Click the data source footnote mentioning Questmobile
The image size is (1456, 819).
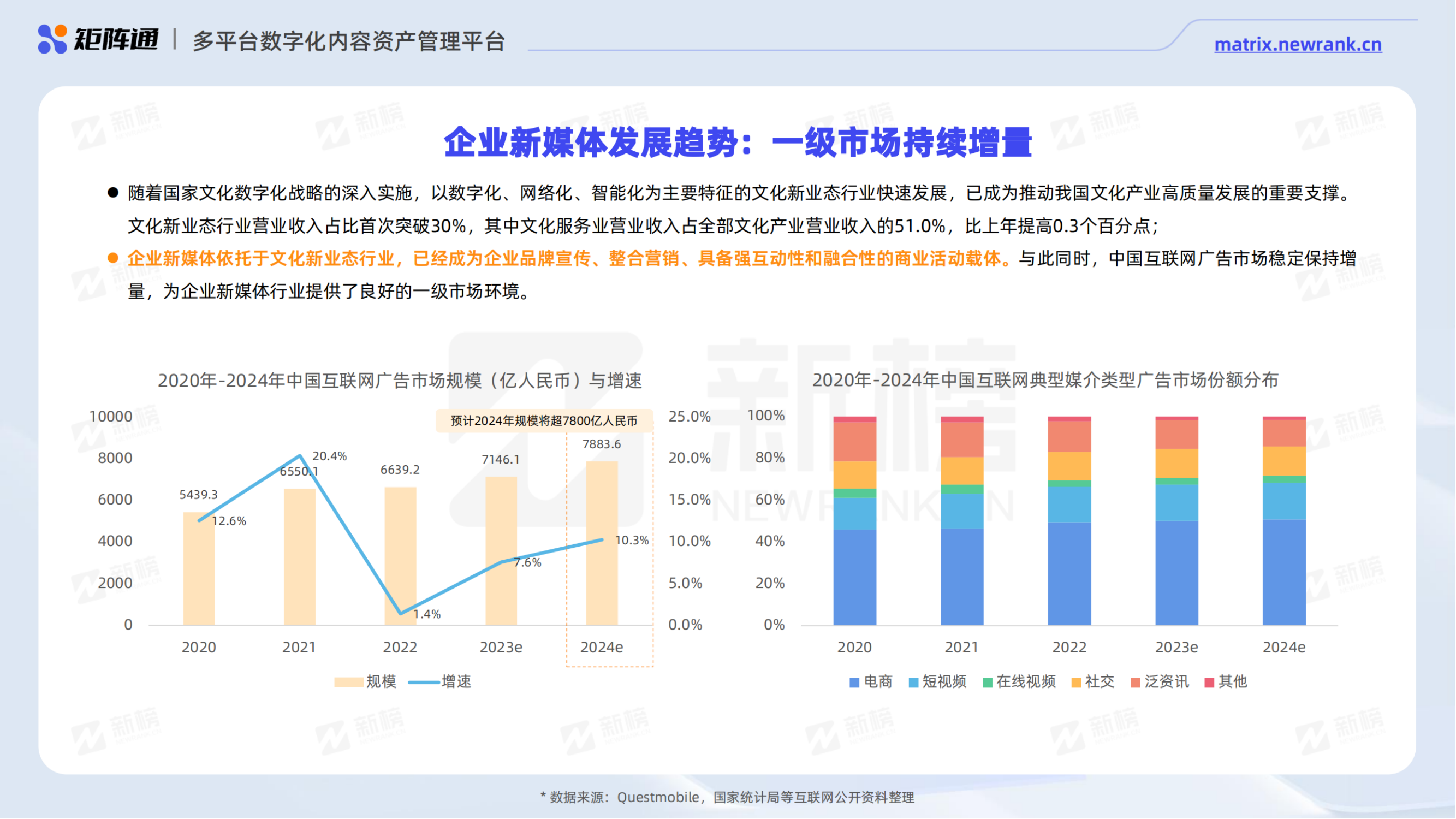point(727,797)
